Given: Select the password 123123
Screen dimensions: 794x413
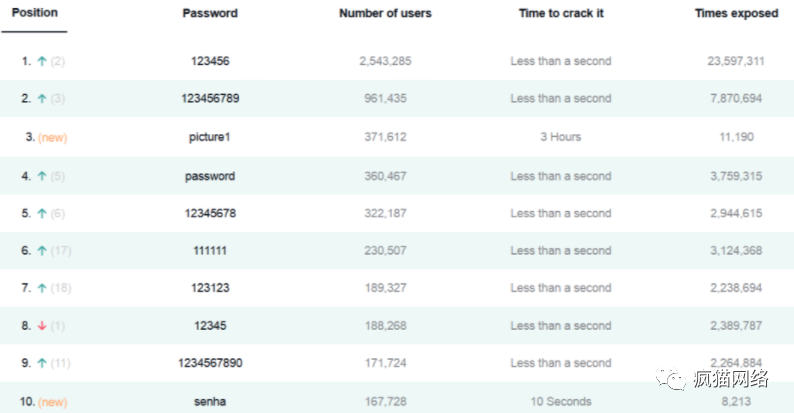Looking at the screenshot, I should (x=210, y=287).
